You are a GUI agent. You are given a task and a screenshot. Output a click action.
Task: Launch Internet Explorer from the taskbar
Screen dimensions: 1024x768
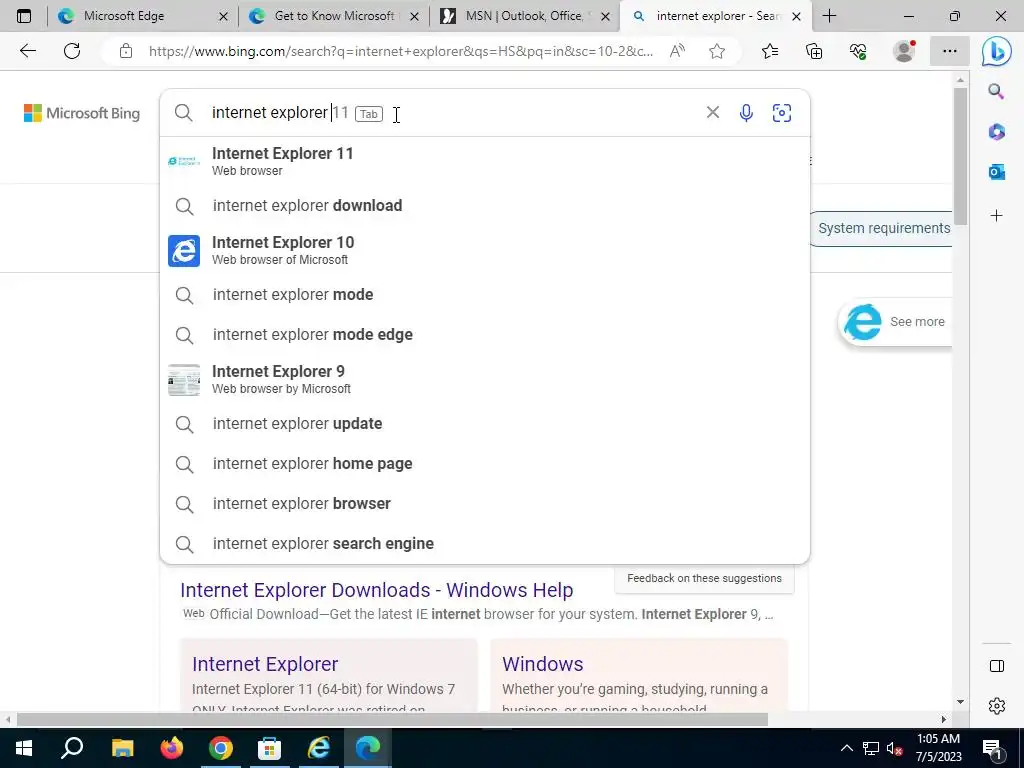click(x=319, y=748)
